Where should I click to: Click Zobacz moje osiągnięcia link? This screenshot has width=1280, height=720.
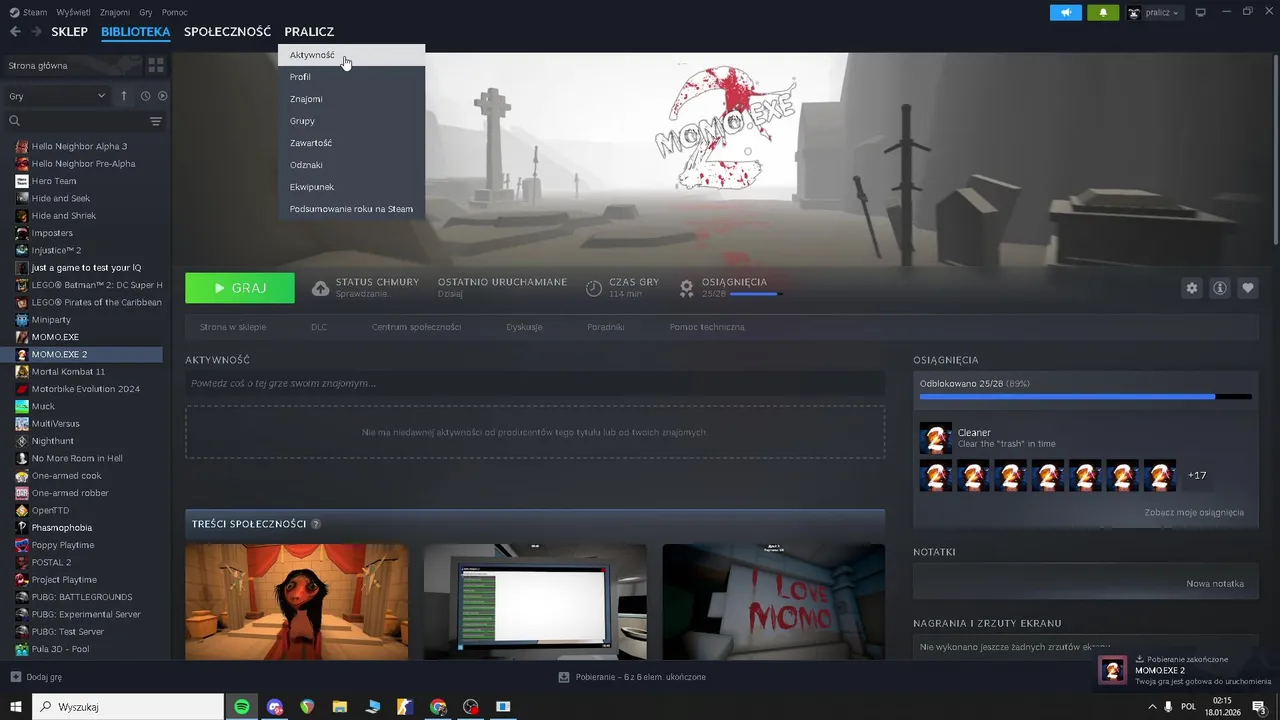(1194, 512)
